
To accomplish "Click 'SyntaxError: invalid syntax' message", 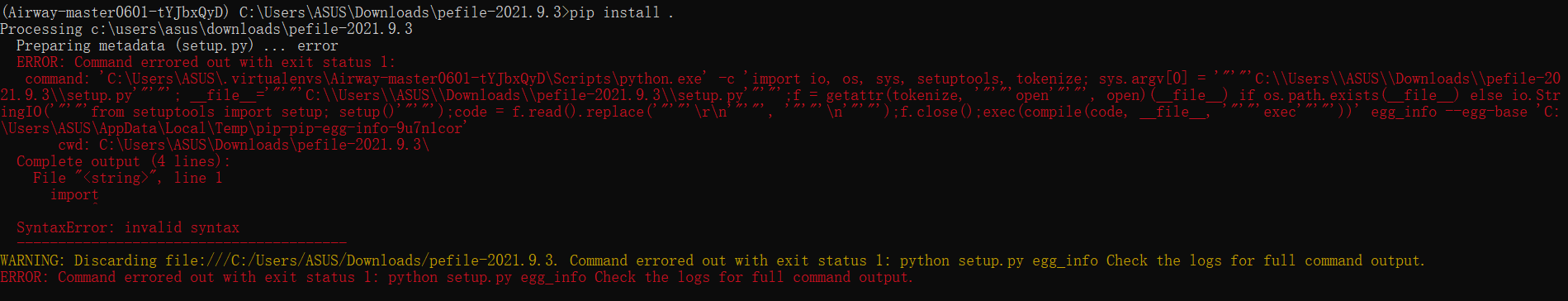I will pos(128,227).
